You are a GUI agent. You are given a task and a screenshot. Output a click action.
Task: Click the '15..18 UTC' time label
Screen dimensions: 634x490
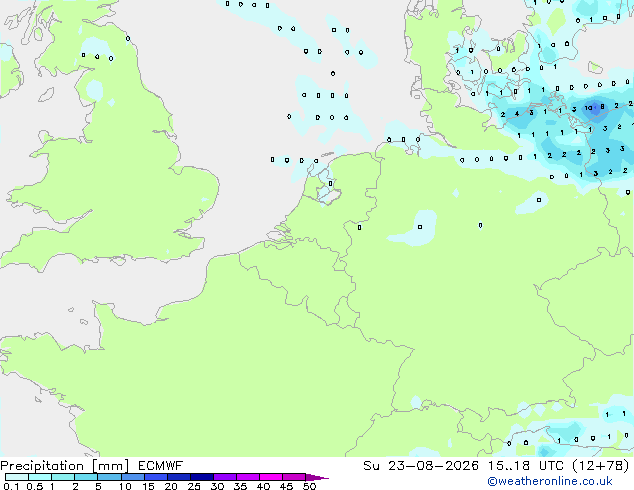(525, 466)
